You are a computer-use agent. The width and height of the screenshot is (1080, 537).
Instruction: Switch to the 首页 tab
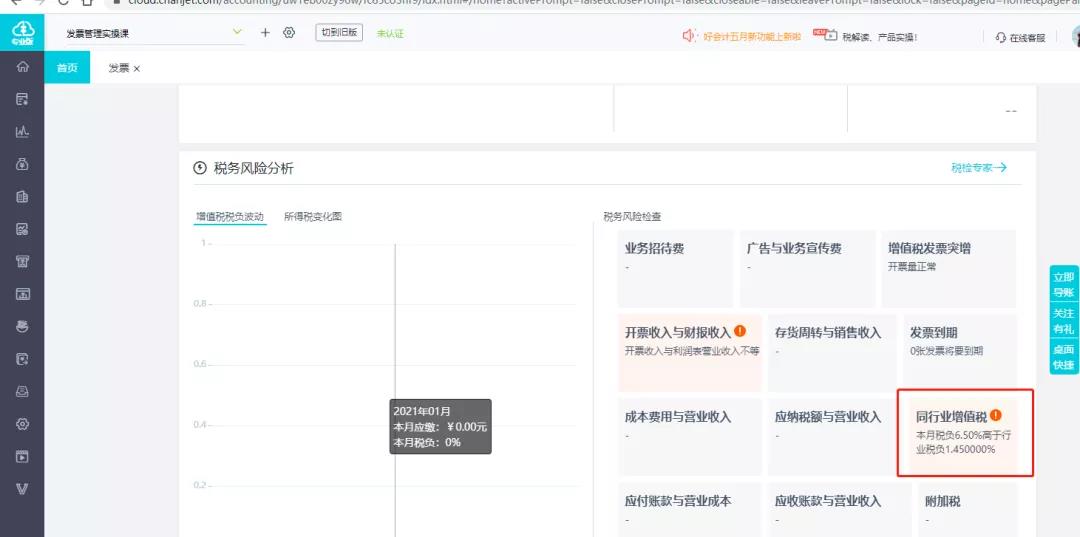point(67,68)
